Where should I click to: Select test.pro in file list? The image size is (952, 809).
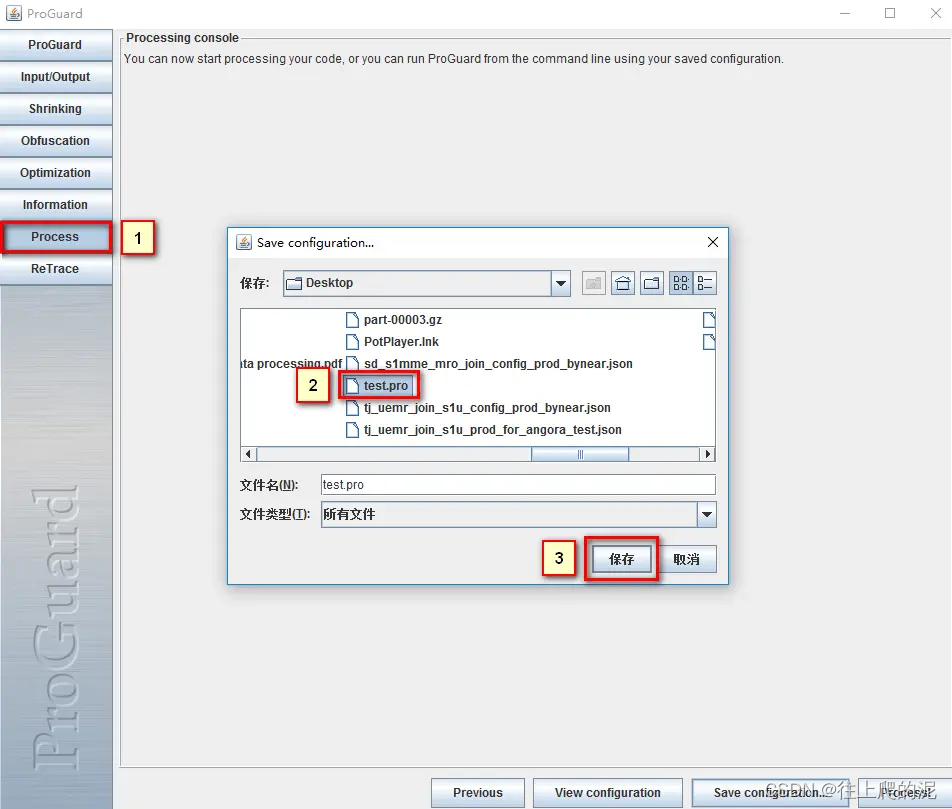[x=377, y=386]
